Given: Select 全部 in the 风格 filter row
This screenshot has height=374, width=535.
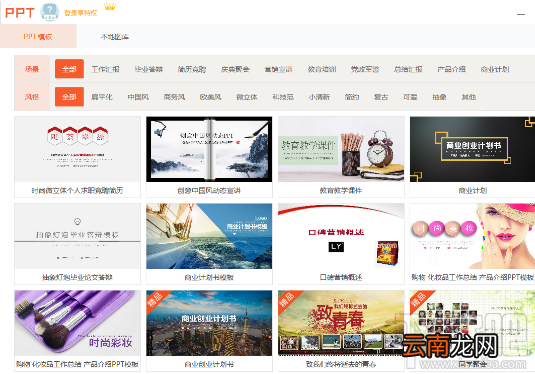Looking at the screenshot, I should click(69, 97).
